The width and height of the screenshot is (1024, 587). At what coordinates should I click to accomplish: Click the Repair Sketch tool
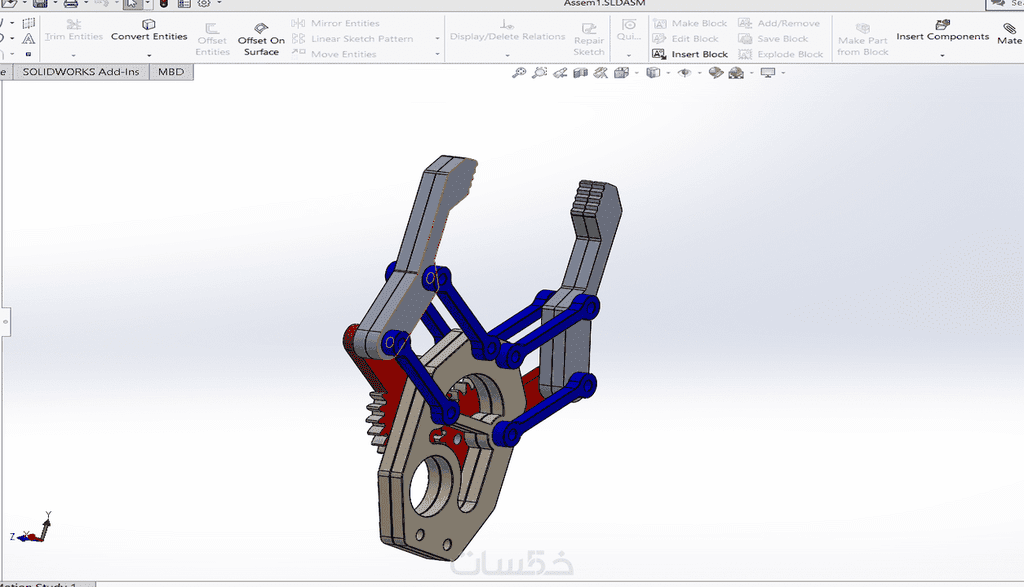(589, 39)
